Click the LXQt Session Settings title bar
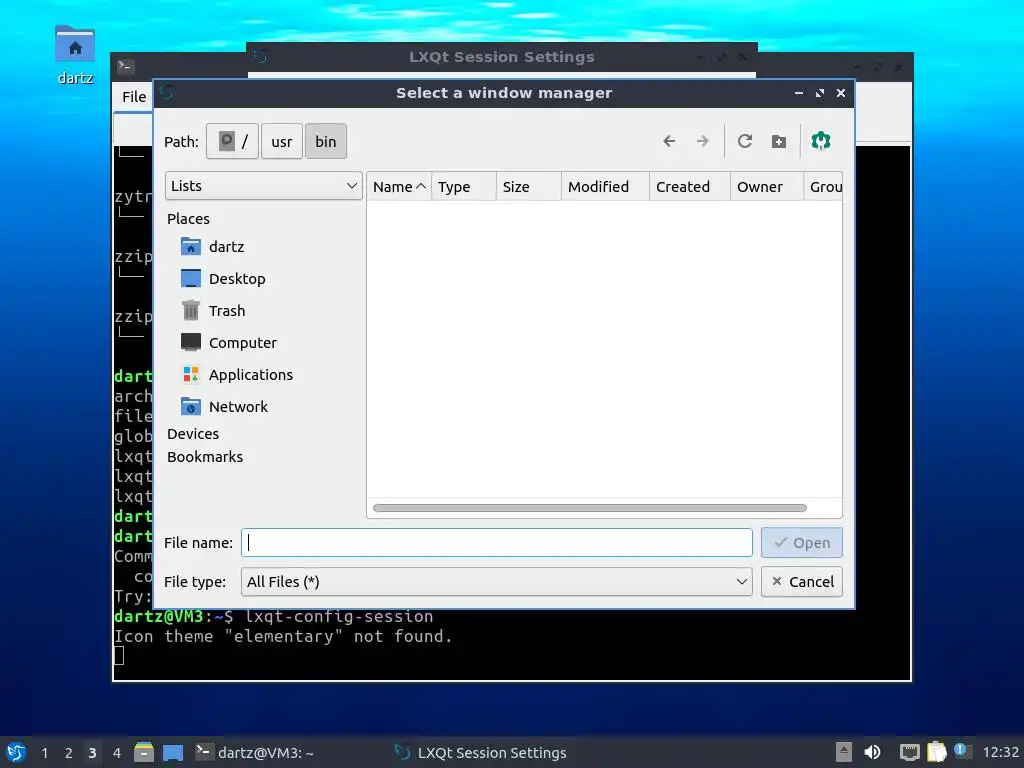The height and width of the screenshot is (768, 1024). (502, 57)
